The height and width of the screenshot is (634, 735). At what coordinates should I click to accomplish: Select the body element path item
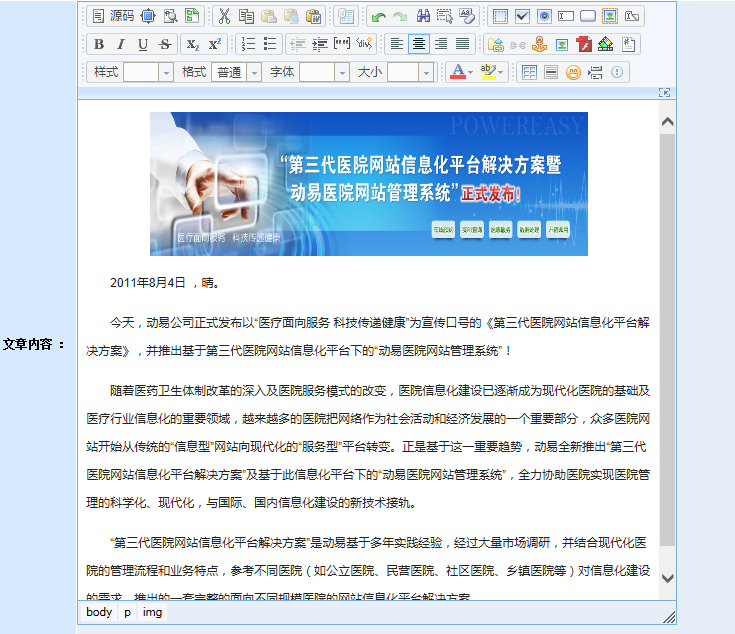click(x=99, y=612)
